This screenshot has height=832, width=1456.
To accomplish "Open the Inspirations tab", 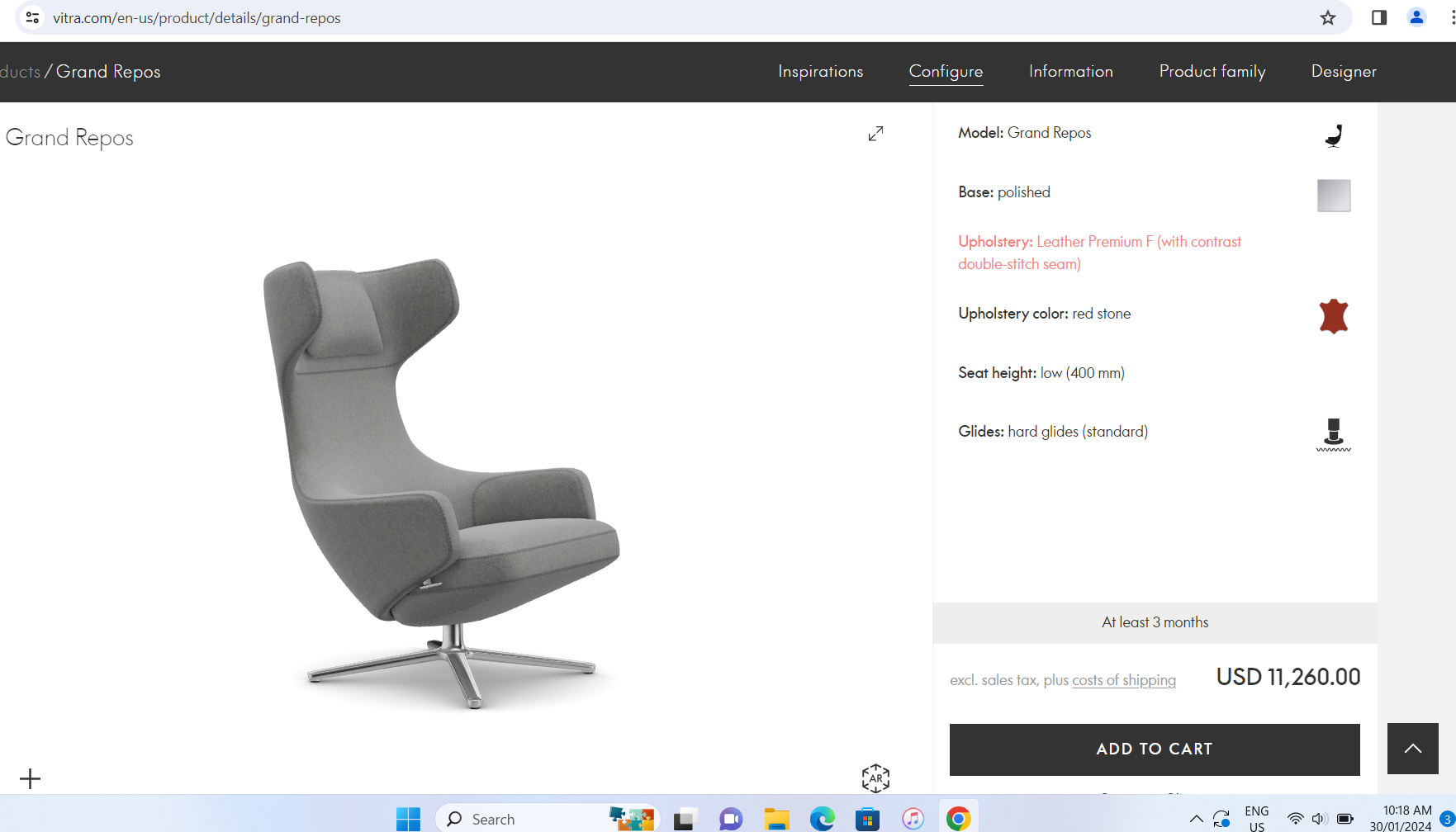I will [x=820, y=72].
